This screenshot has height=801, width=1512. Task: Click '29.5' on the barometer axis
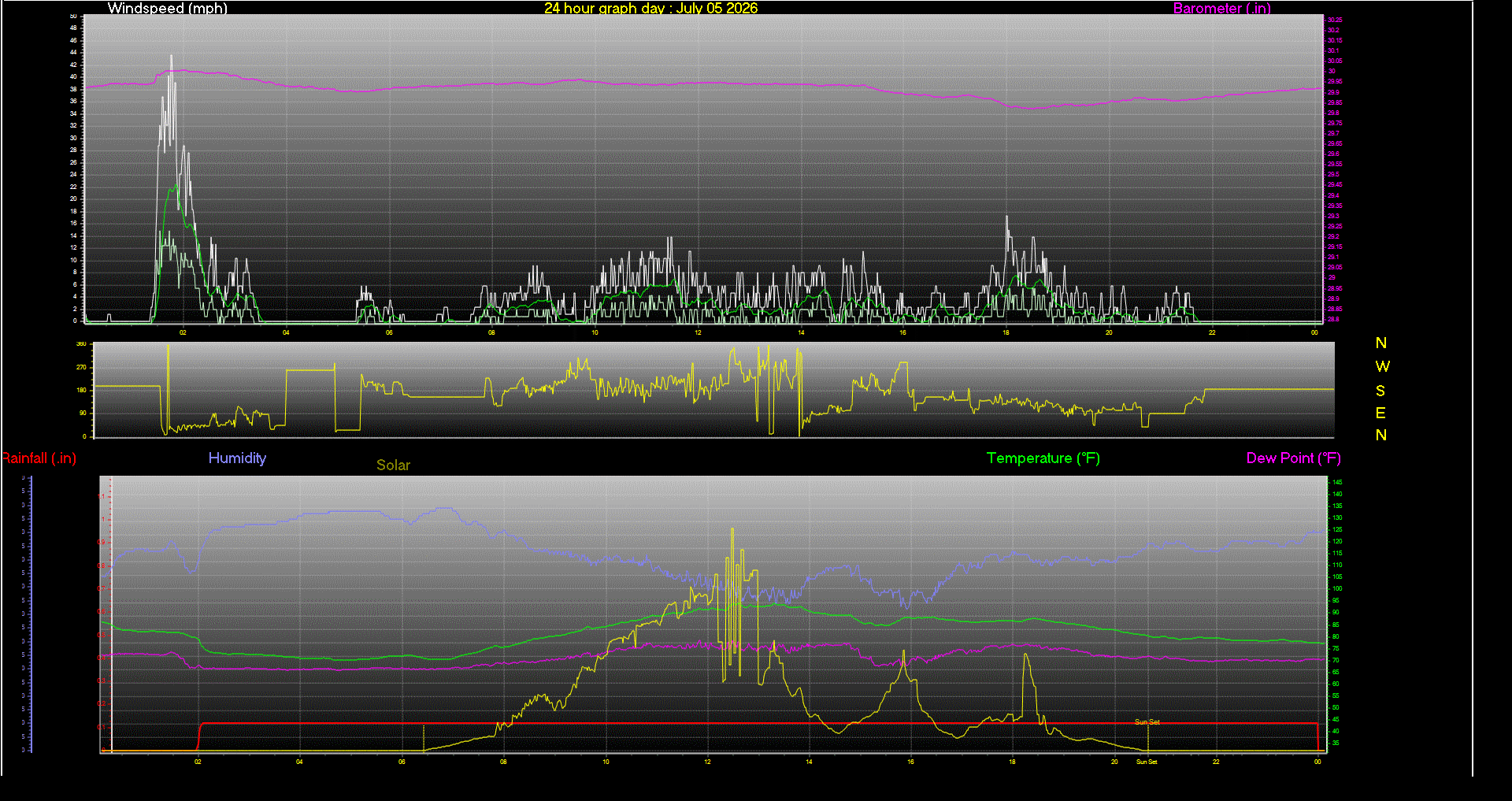point(1333,175)
